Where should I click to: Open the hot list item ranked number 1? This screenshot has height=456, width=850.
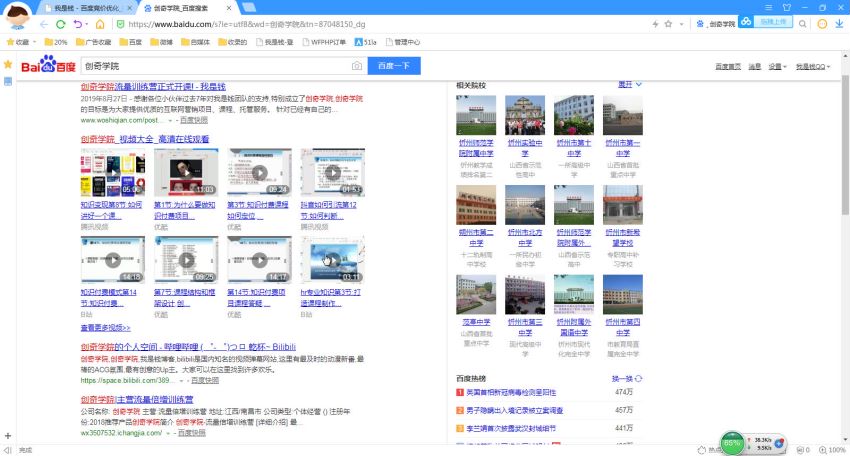tap(511, 392)
